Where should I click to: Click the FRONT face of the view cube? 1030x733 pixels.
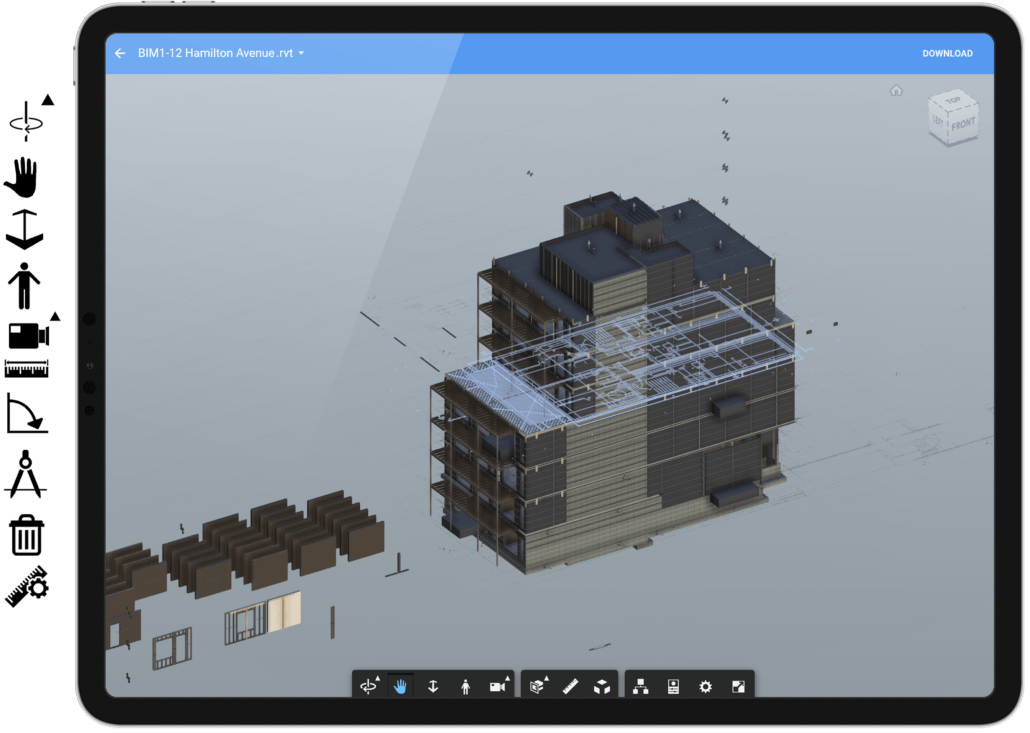click(x=963, y=124)
